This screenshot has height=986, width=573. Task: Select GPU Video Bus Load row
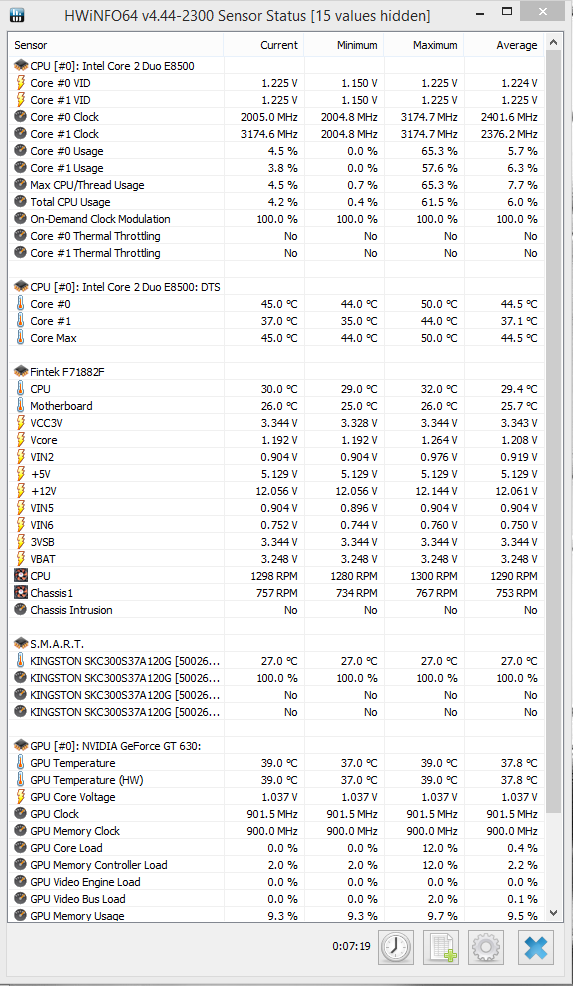click(277, 899)
